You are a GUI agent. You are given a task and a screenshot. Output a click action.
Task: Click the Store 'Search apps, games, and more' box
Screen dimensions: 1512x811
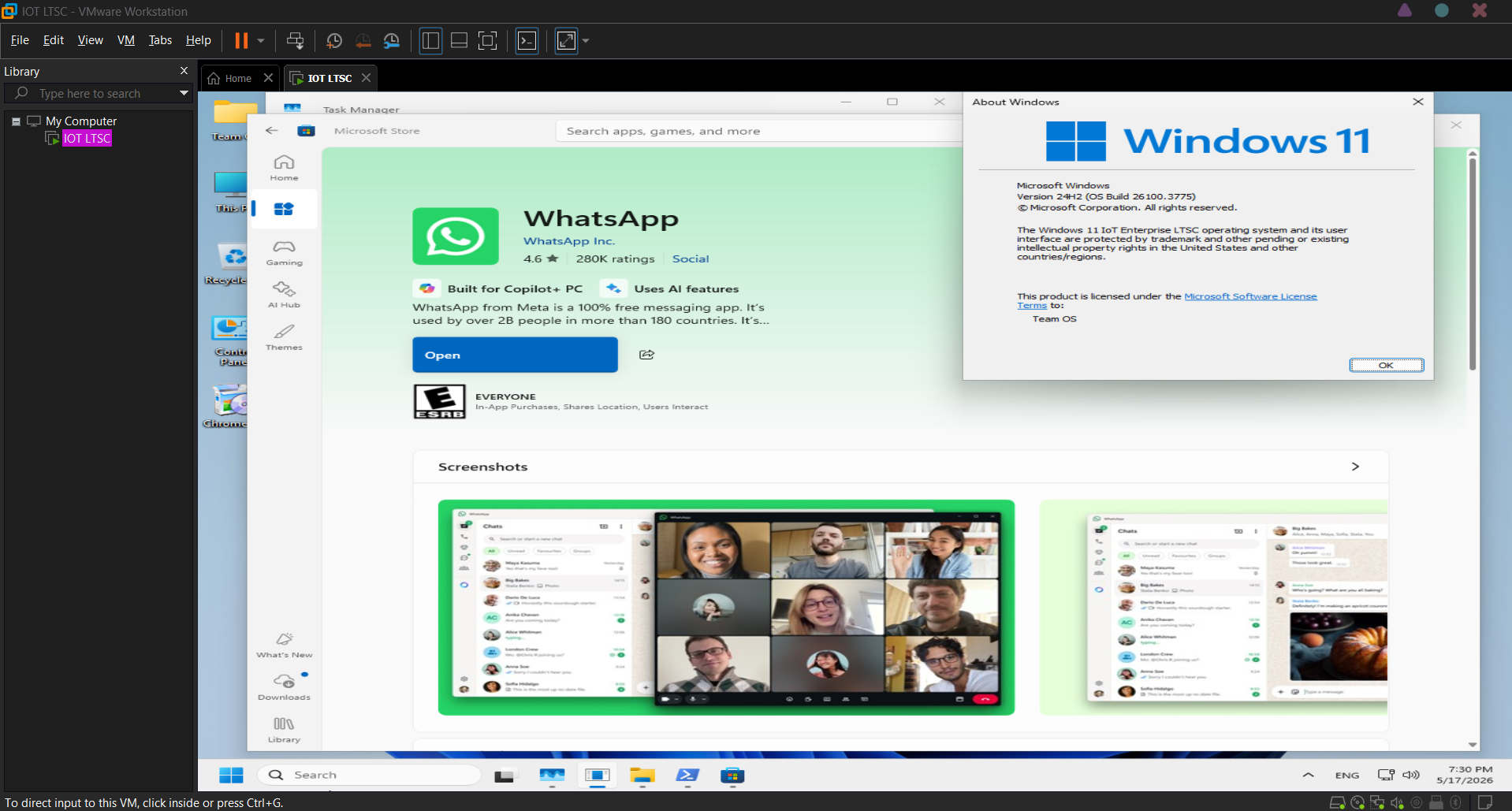758,131
